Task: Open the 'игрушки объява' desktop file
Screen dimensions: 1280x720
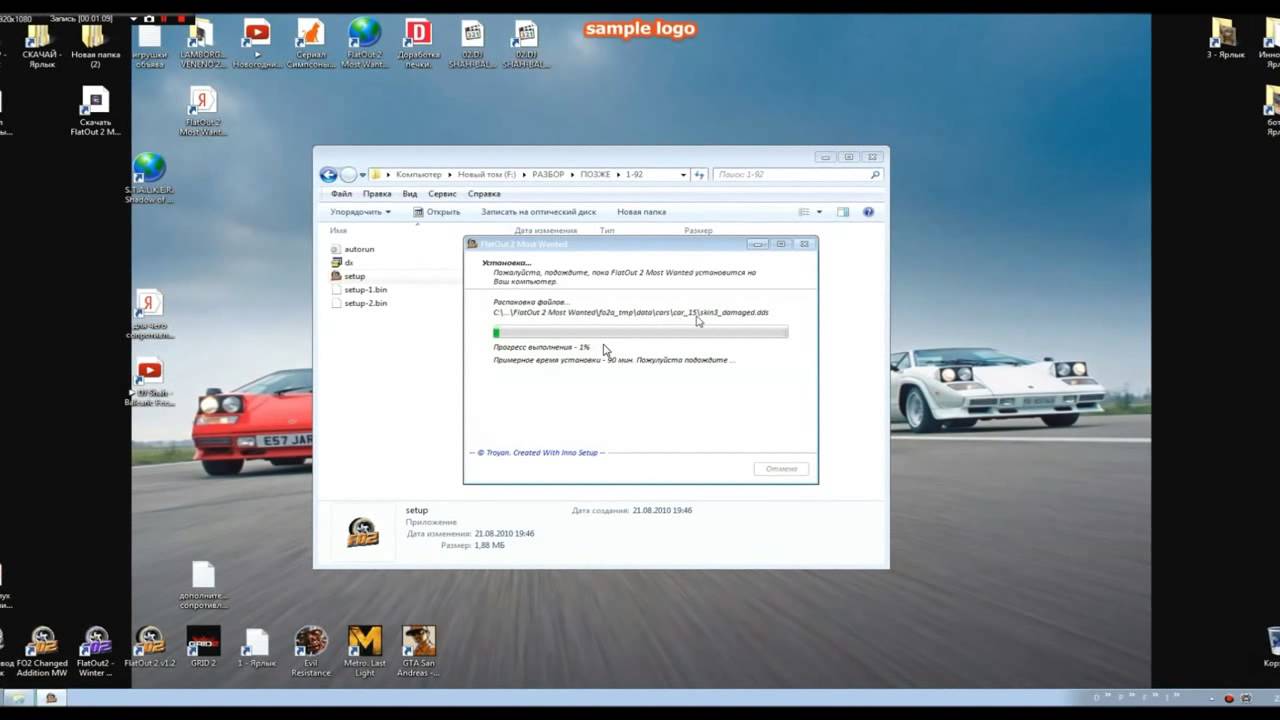Action: point(149,44)
